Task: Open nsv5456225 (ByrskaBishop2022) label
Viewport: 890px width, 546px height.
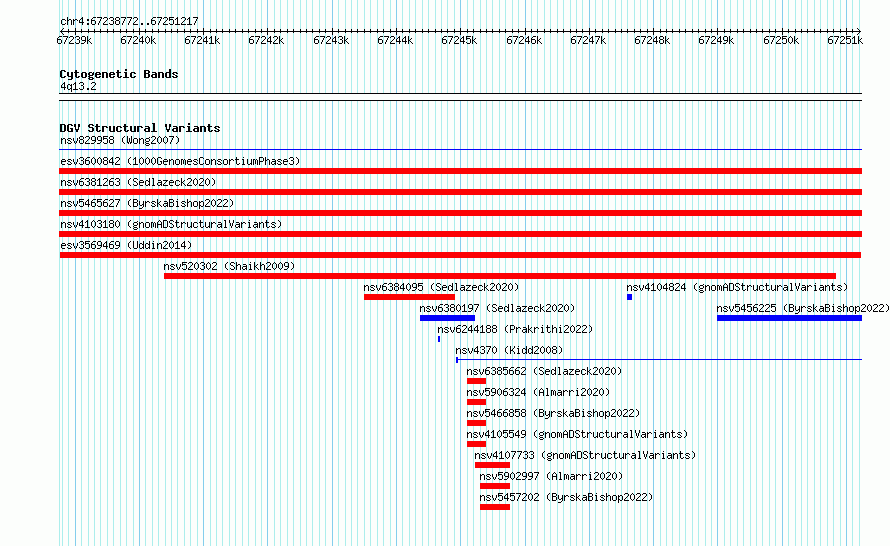Action: pyautogui.click(x=803, y=308)
